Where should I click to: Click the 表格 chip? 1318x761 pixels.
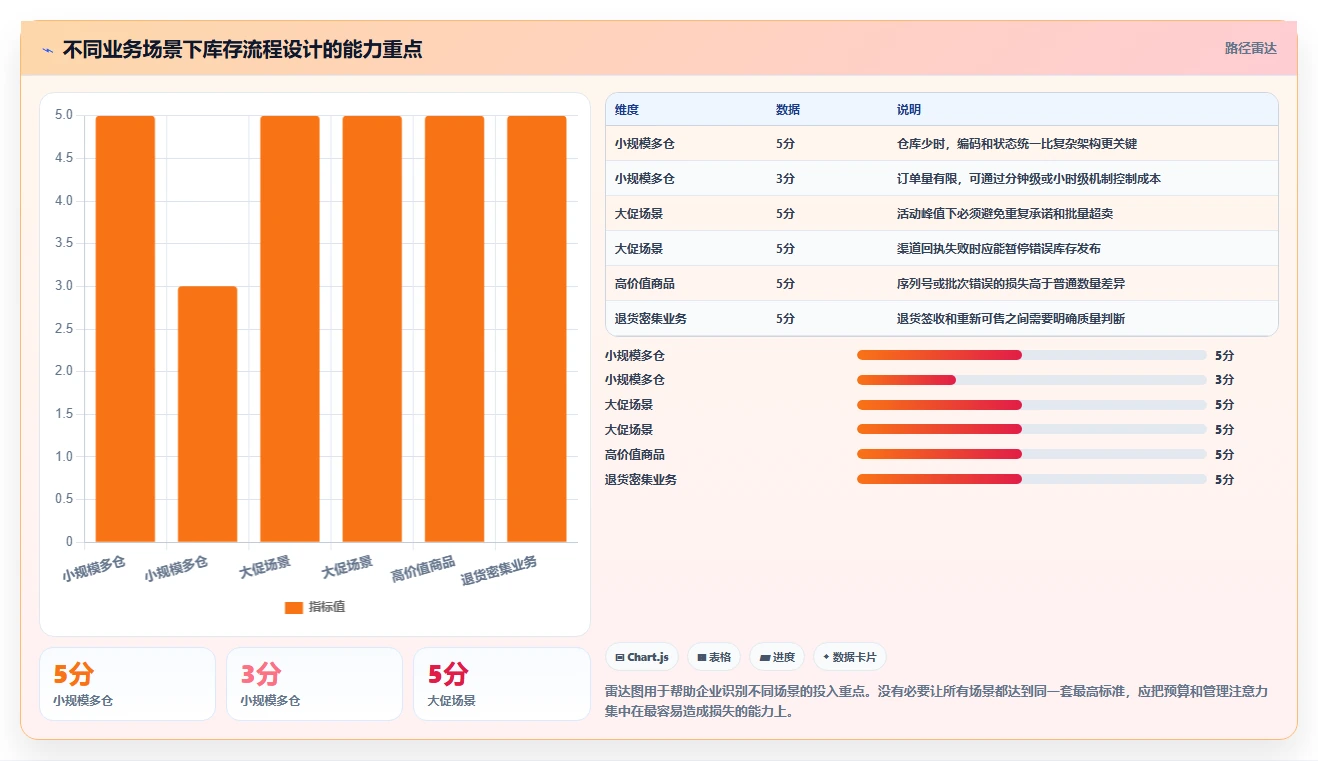pos(714,657)
